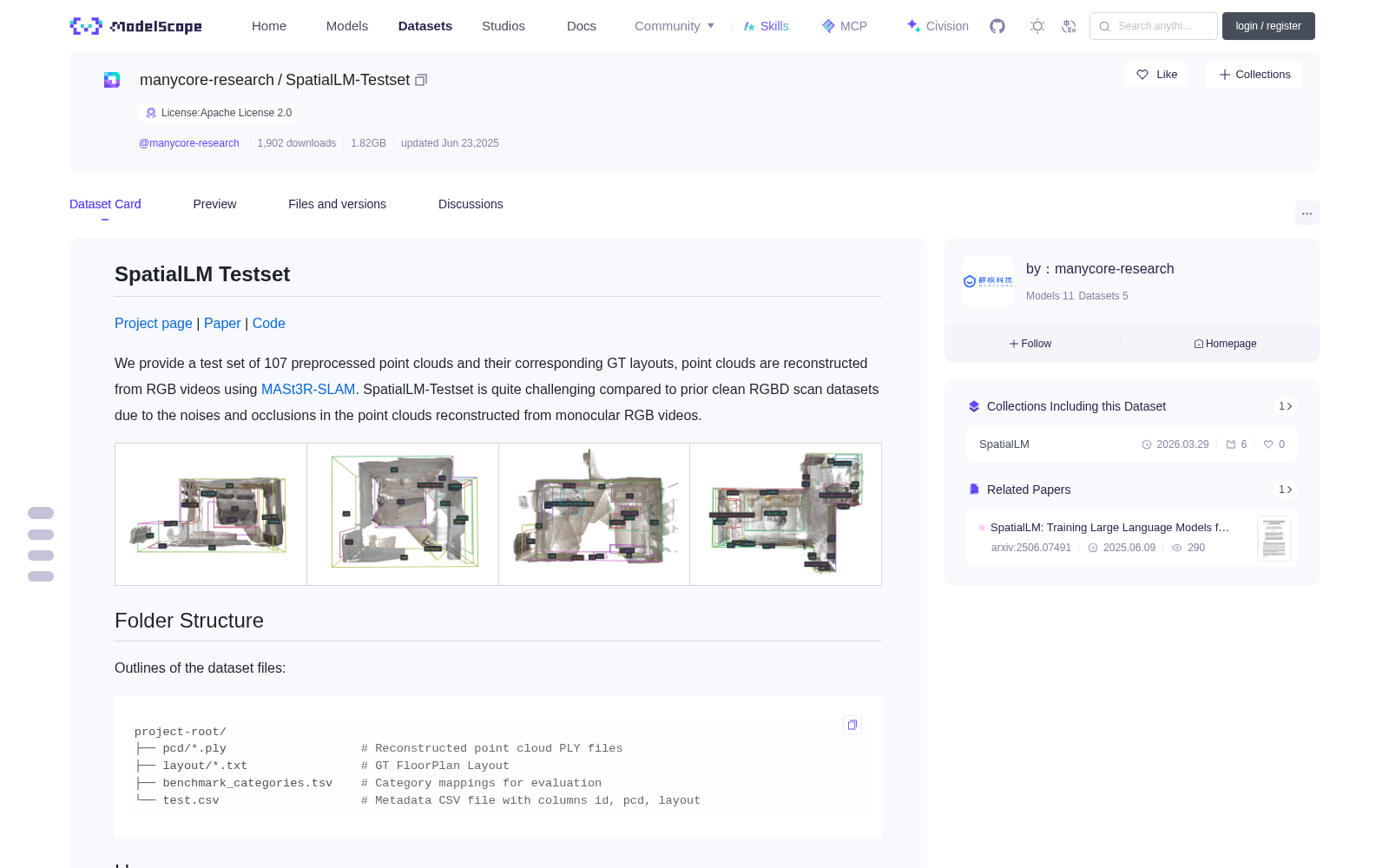Click the ModelScope logo

[x=135, y=26]
